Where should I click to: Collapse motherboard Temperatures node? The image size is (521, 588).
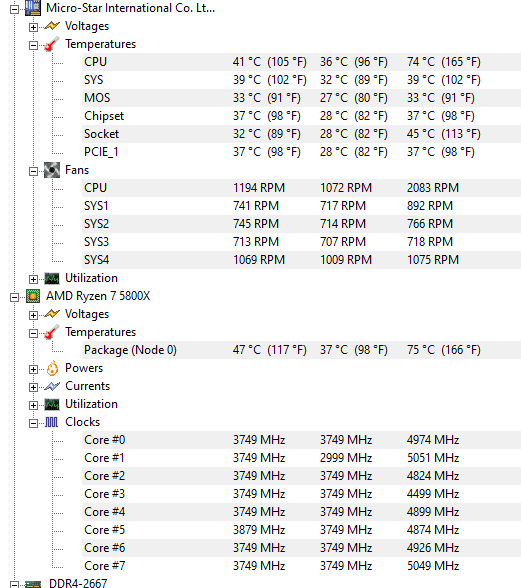click(x=33, y=45)
